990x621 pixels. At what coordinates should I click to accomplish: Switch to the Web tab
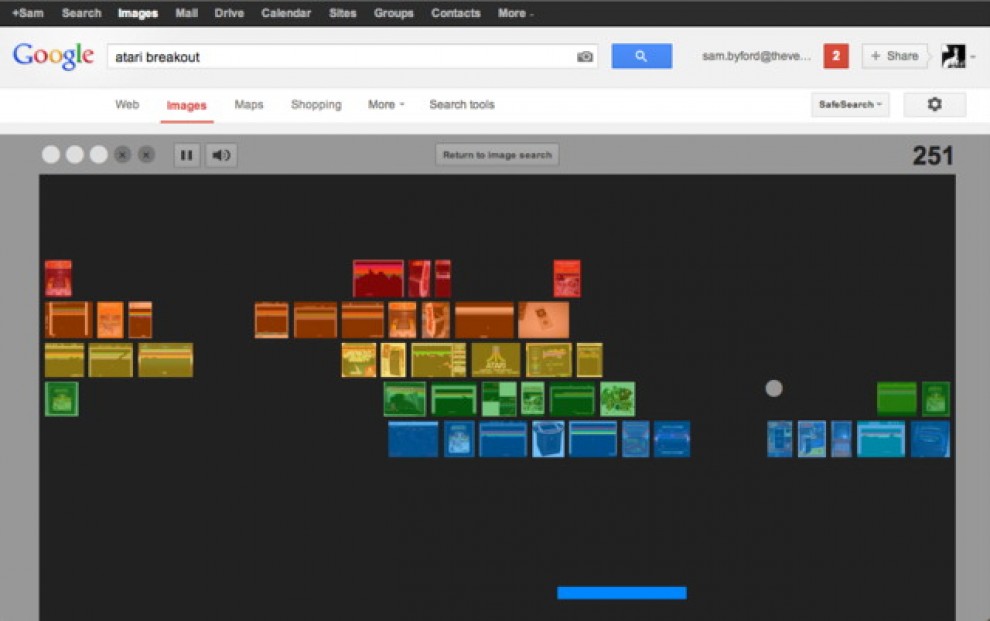coord(127,105)
